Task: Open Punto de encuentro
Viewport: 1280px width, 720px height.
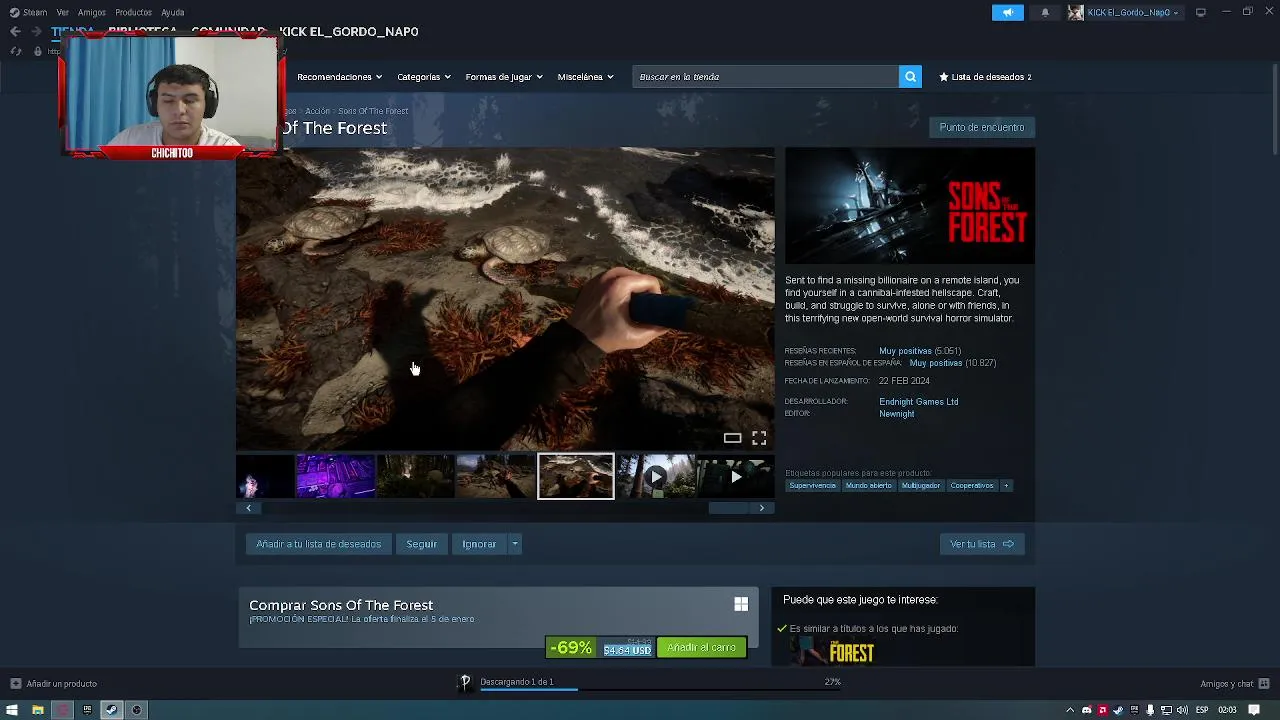Action: coord(982,127)
